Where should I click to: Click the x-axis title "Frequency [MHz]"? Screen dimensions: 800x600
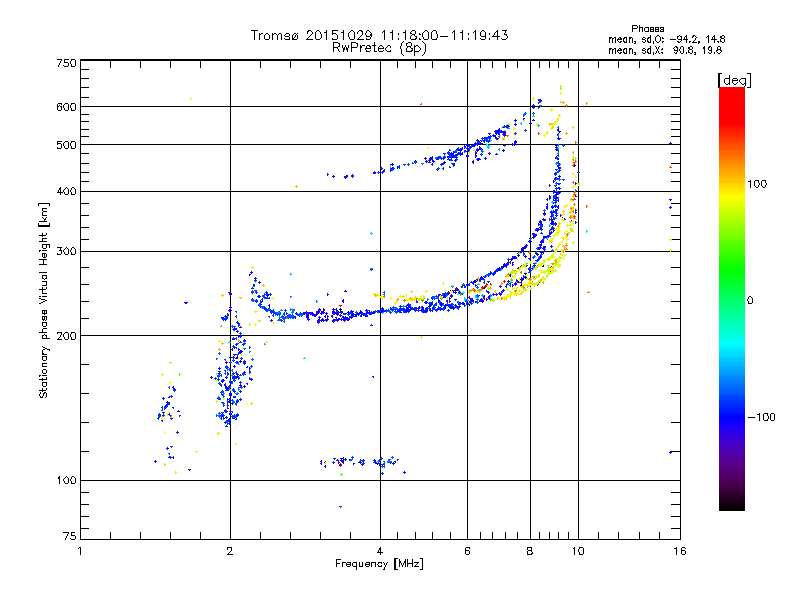tap(379, 564)
